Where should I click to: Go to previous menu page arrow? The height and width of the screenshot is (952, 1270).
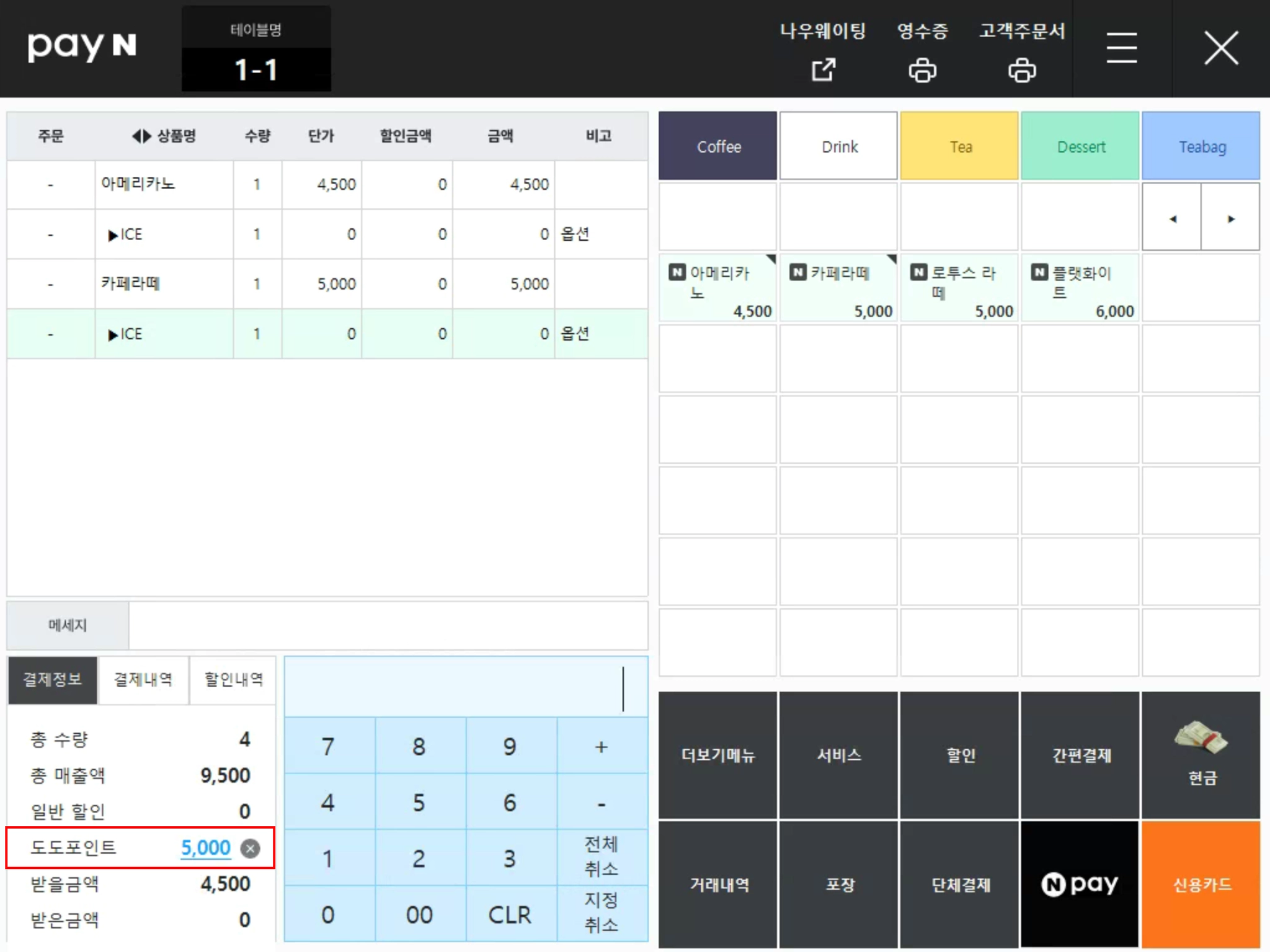[1172, 218]
